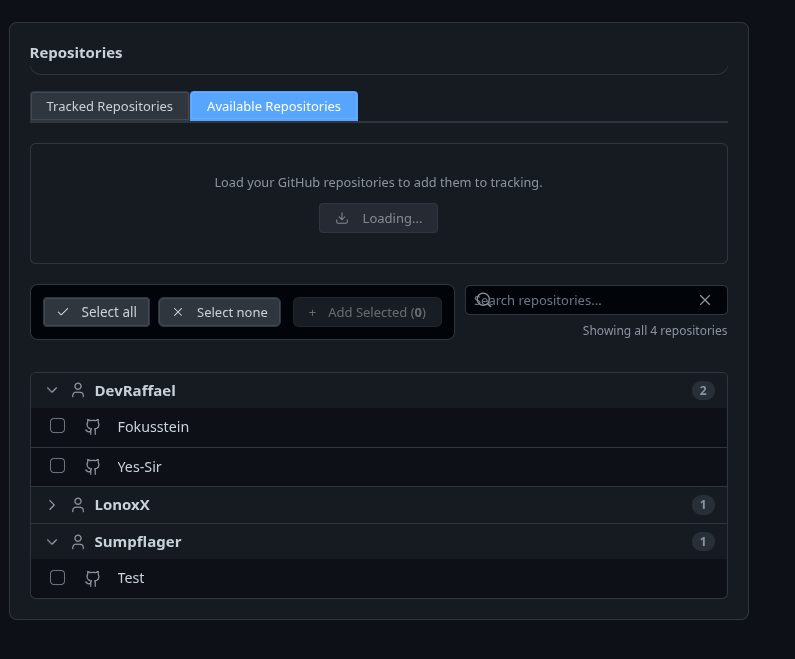
Task: Open the Available Repositories tab
Action: 274,106
